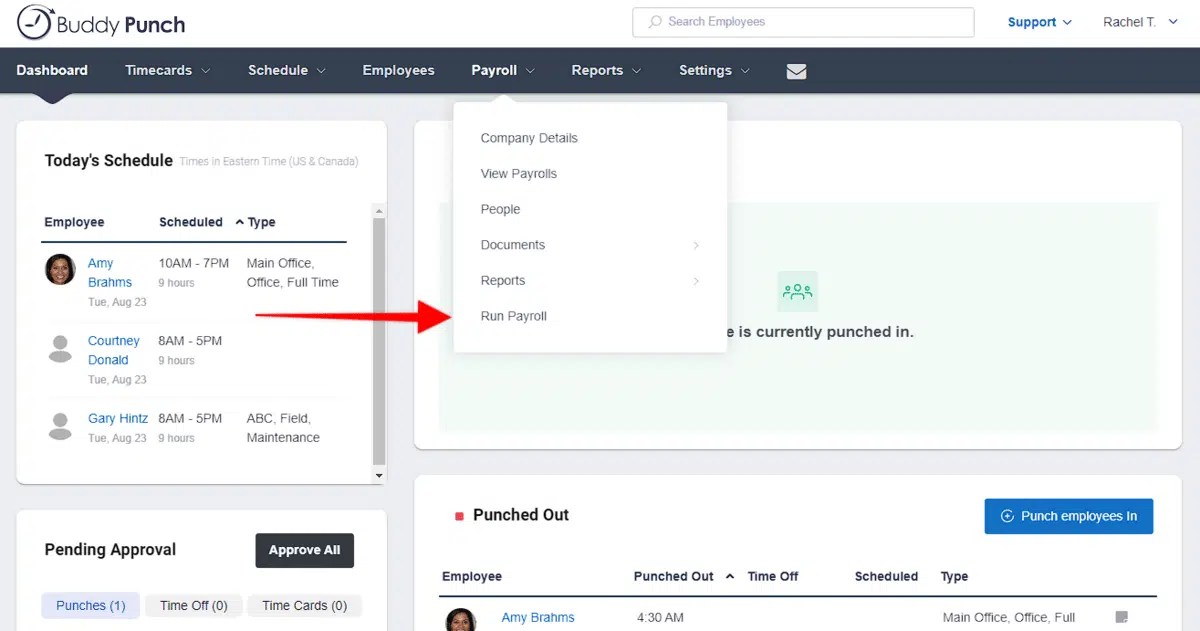Click Amy Brahms profile photo thumbnail

pos(60,270)
